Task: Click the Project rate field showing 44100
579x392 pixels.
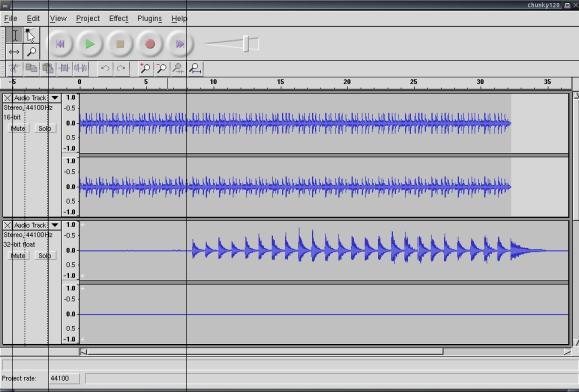Action: (64, 378)
